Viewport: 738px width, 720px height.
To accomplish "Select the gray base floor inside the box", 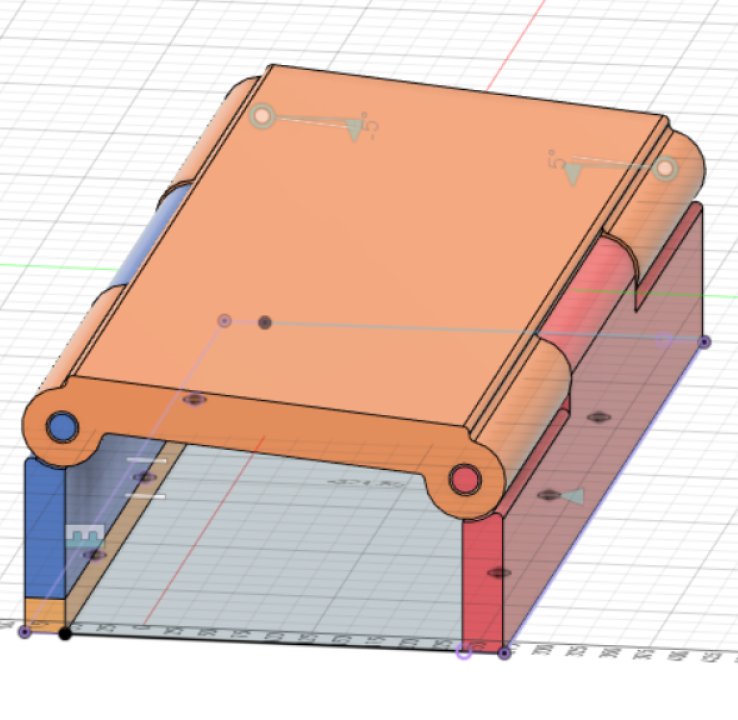I will 280,560.
